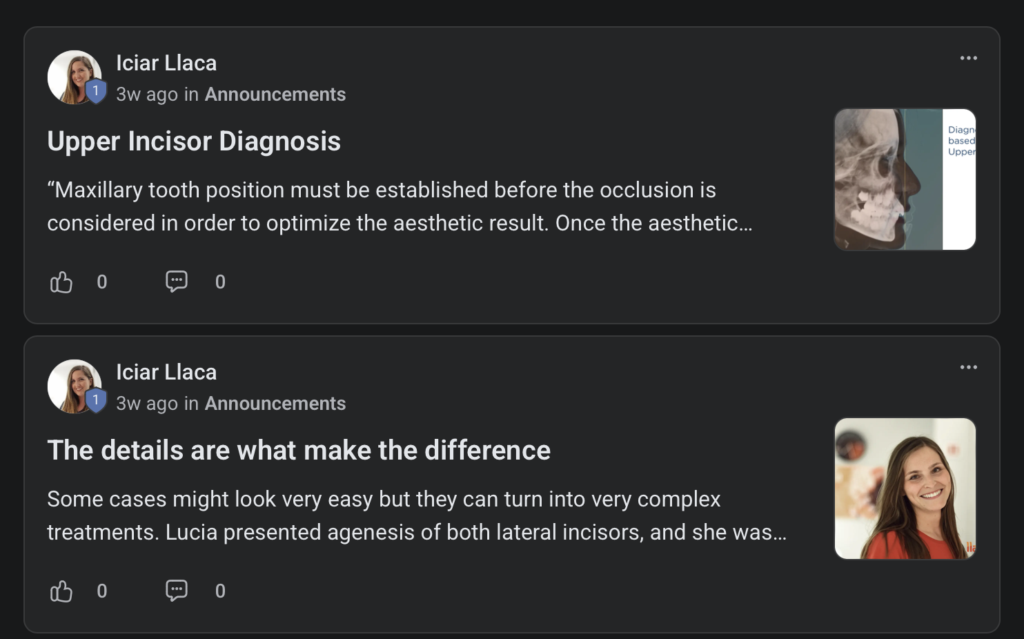Screen dimensions: 1024x639
Task: Open comments on Upper Incisor Diagnosis post
Action: click(x=176, y=282)
